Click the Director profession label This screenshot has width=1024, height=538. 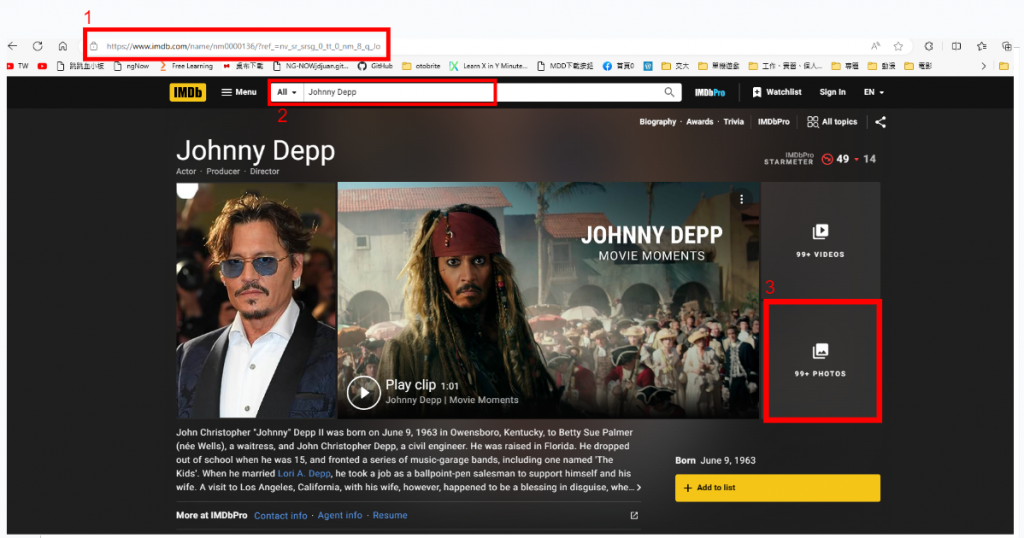[x=264, y=172]
